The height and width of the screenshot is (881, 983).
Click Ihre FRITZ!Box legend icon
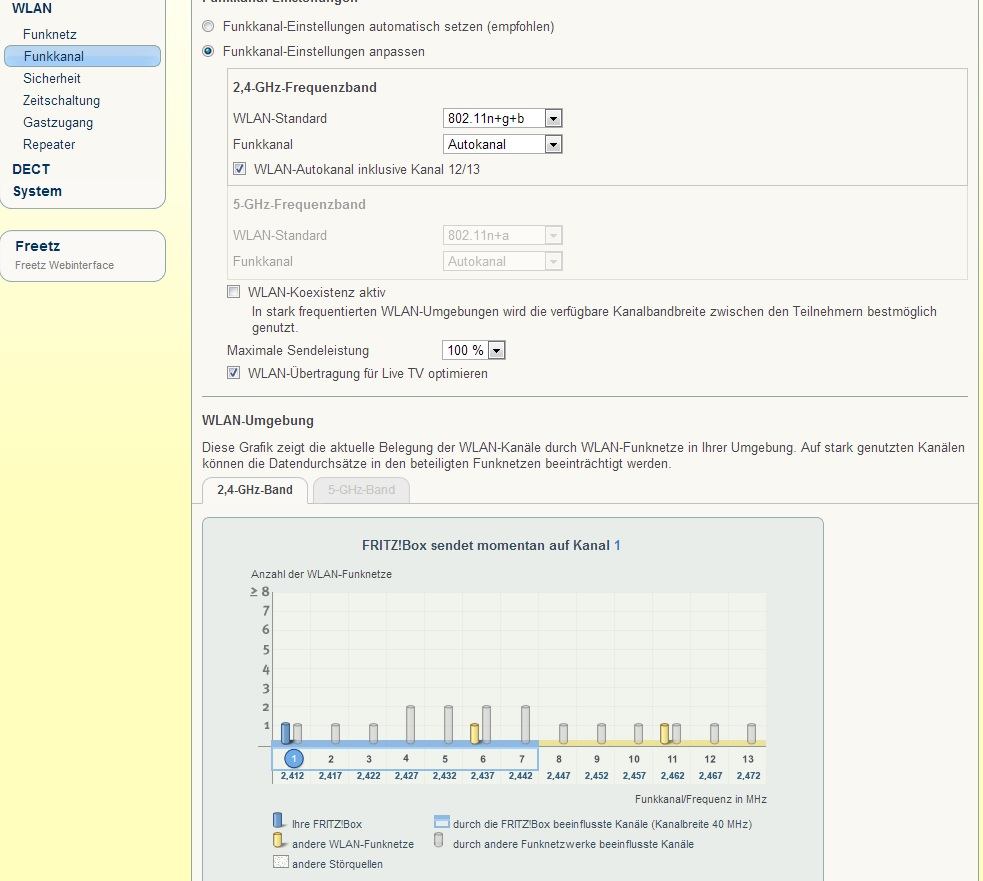click(278, 820)
